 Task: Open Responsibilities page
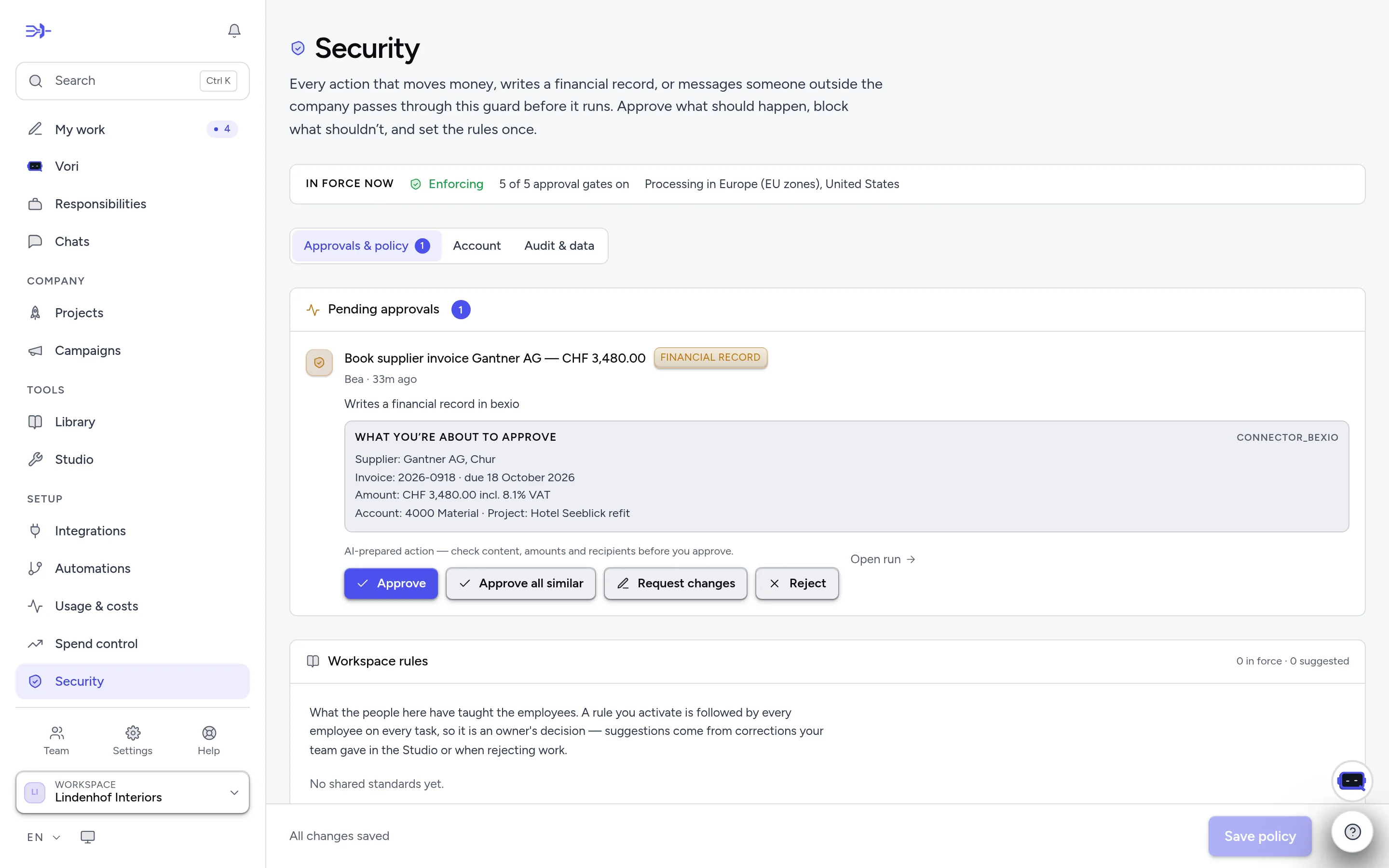(133, 204)
